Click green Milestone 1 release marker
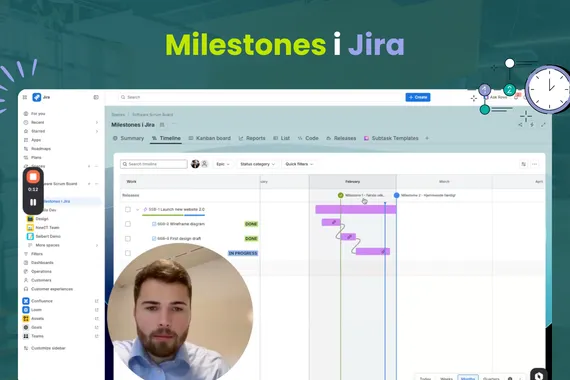570x380 pixels. (x=341, y=195)
